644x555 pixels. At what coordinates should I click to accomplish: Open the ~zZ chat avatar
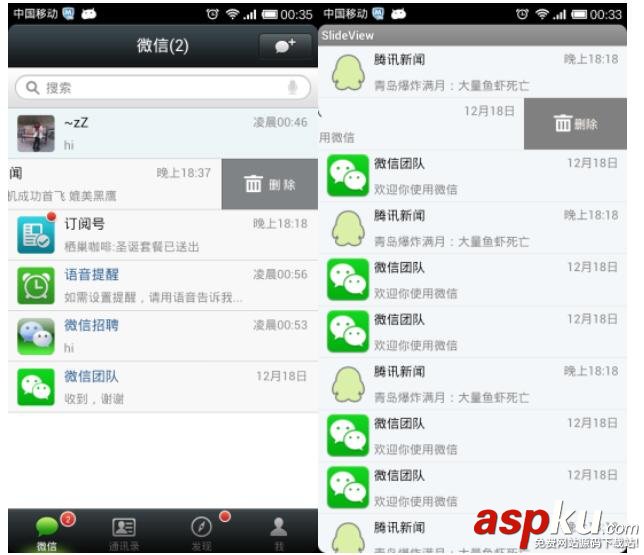(x=36, y=134)
